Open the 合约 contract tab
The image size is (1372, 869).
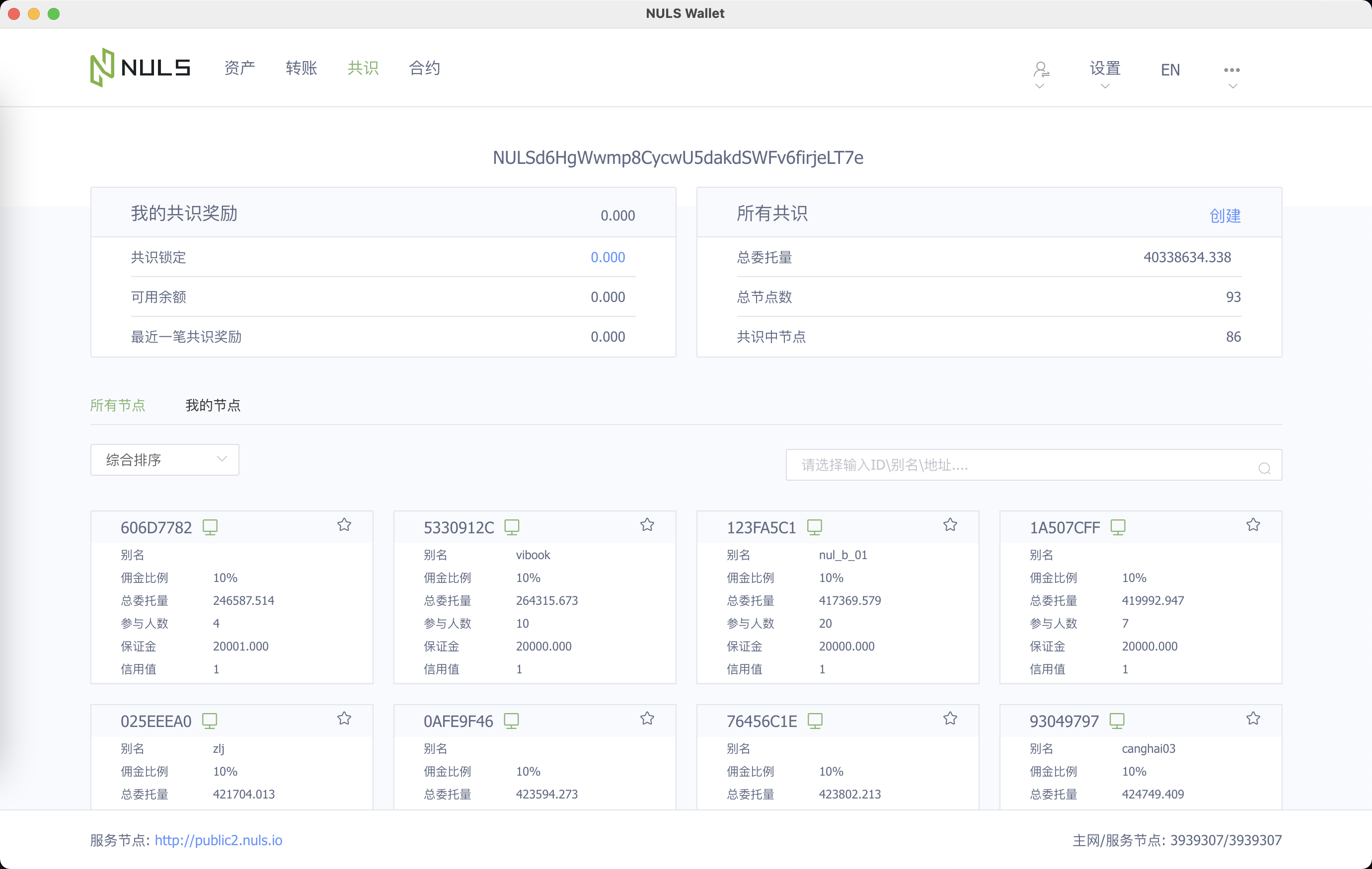point(425,69)
